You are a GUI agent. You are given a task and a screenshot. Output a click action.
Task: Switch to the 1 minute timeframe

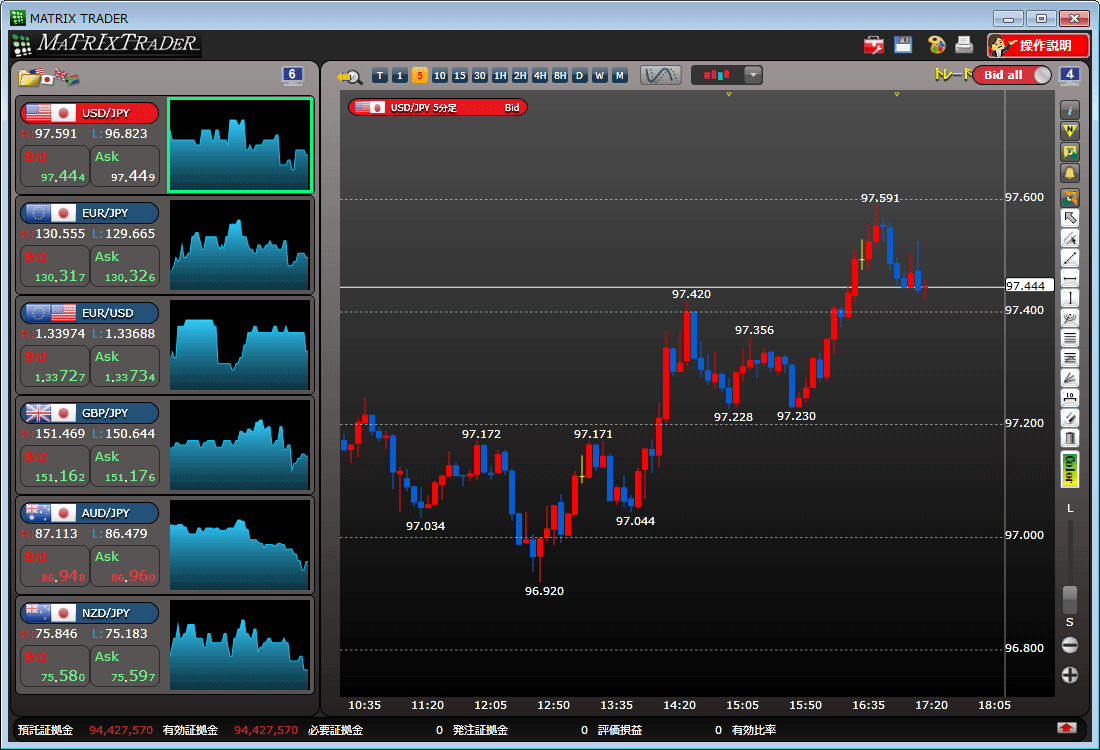pyautogui.click(x=400, y=76)
